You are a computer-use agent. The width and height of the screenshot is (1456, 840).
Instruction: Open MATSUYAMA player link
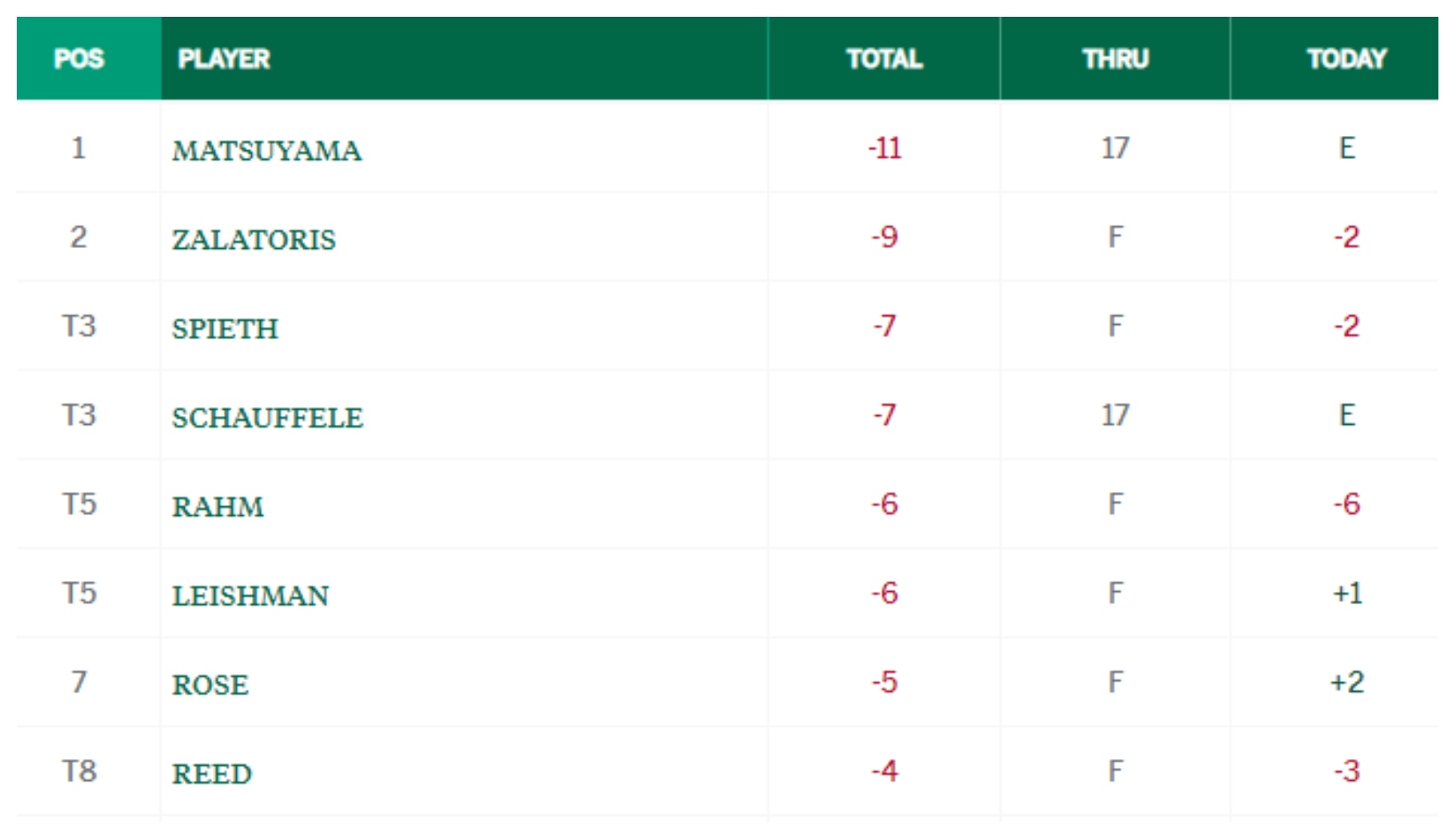(x=266, y=150)
